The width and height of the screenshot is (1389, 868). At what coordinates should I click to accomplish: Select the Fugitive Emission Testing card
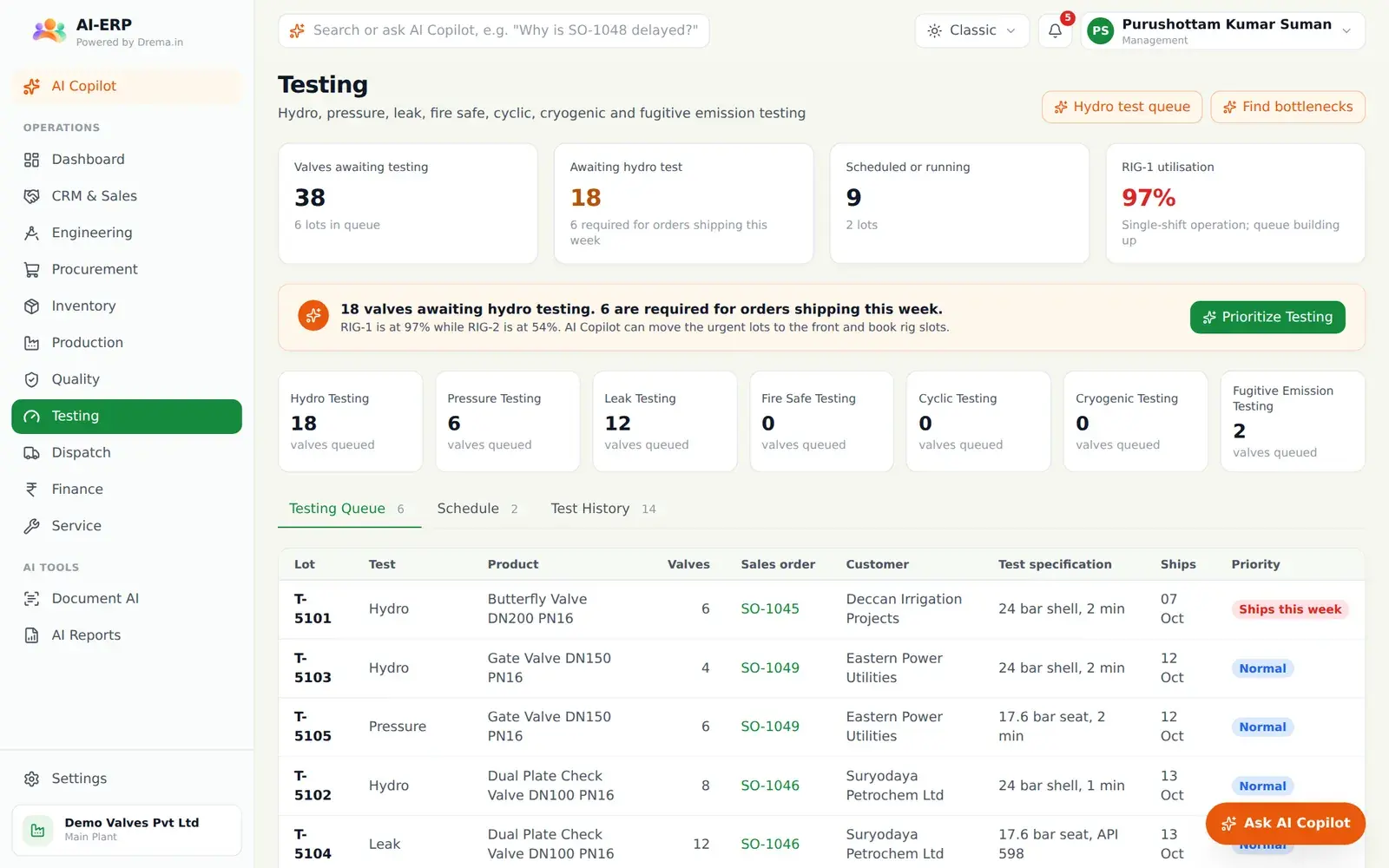pyautogui.click(x=1293, y=422)
